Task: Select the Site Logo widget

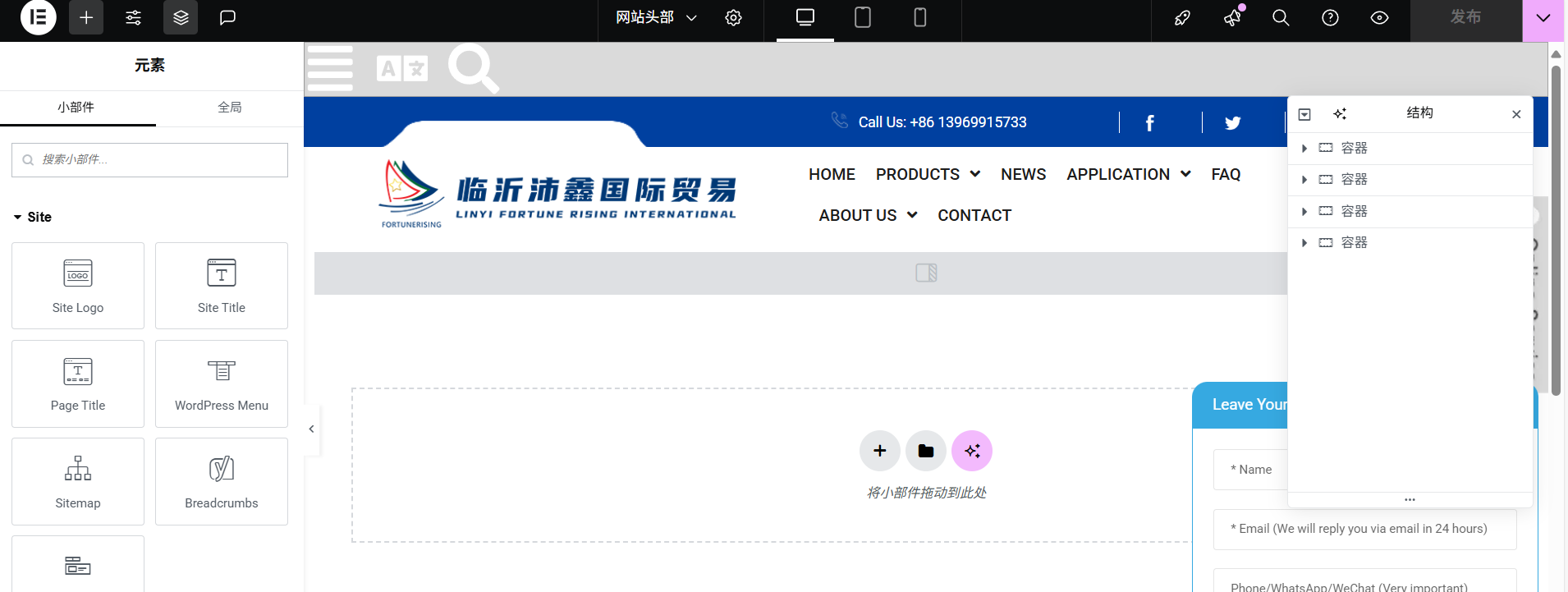Action: coord(78,286)
